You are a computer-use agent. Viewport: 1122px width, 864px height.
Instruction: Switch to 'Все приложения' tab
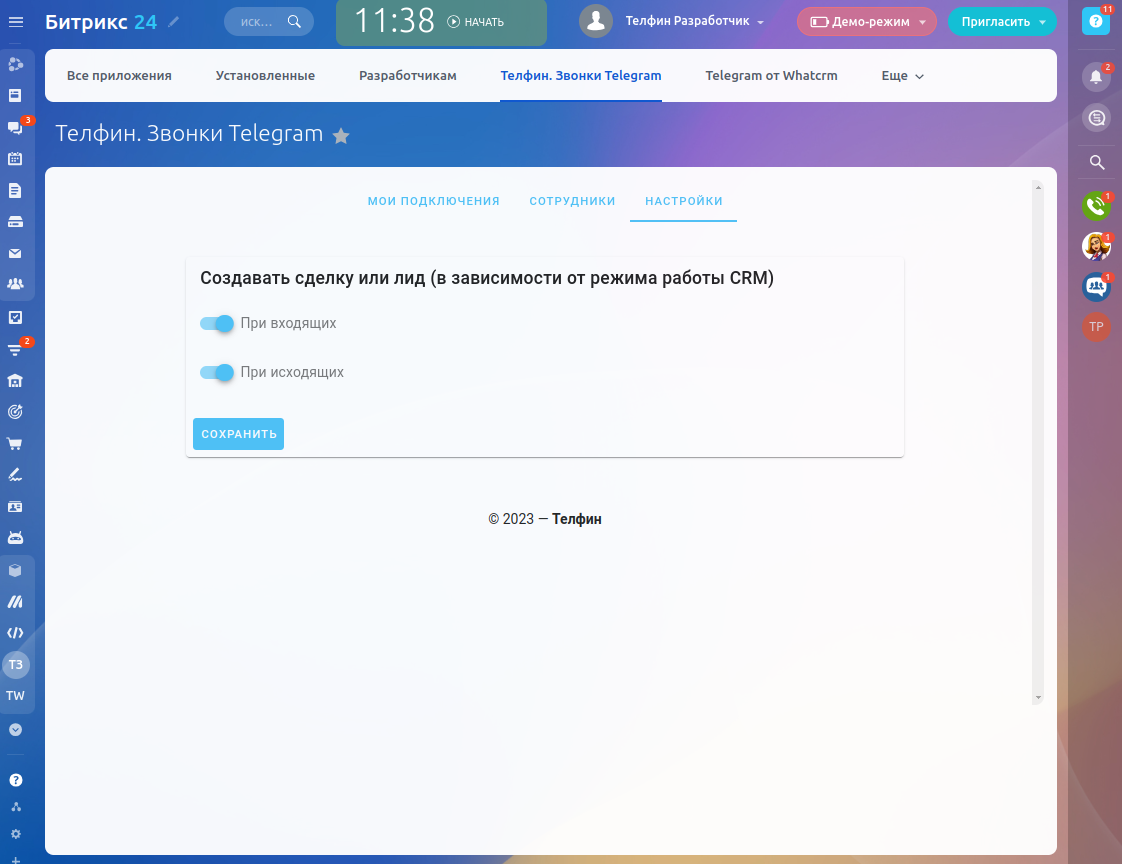pyautogui.click(x=119, y=76)
